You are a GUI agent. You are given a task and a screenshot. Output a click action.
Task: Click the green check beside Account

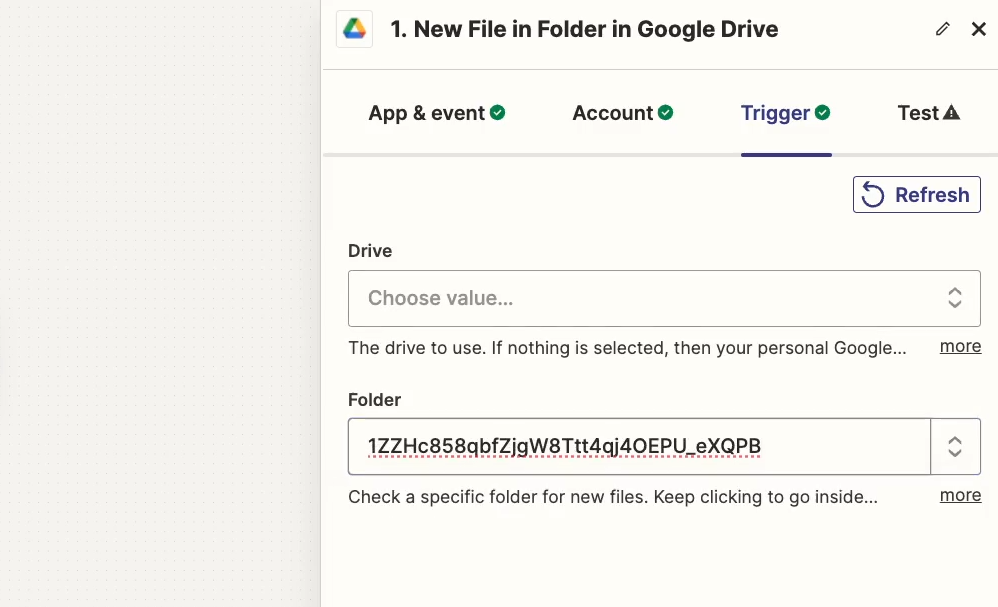(x=666, y=113)
